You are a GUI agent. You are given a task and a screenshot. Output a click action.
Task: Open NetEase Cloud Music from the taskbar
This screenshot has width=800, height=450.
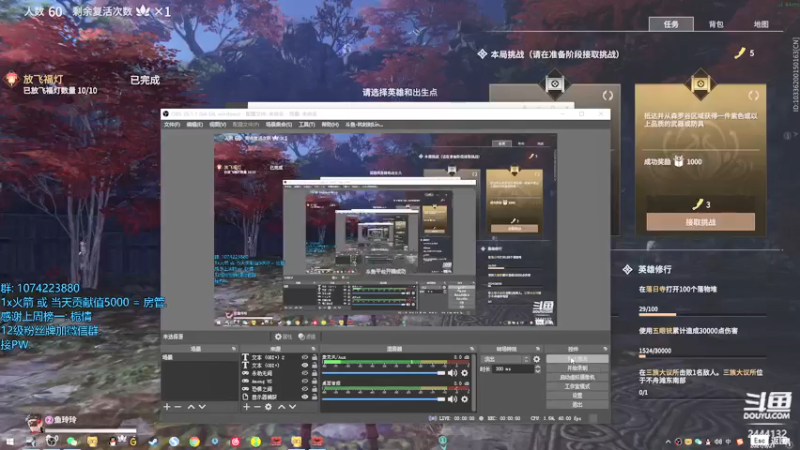pos(235,441)
